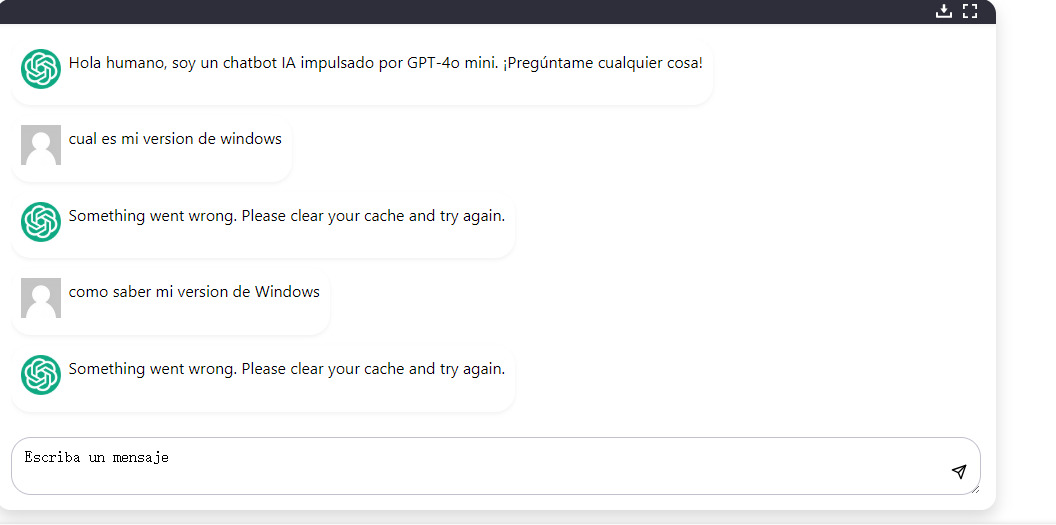The width and height of the screenshot is (1056, 525).
Task: Click the download chat icon
Action: tap(943, 11)
